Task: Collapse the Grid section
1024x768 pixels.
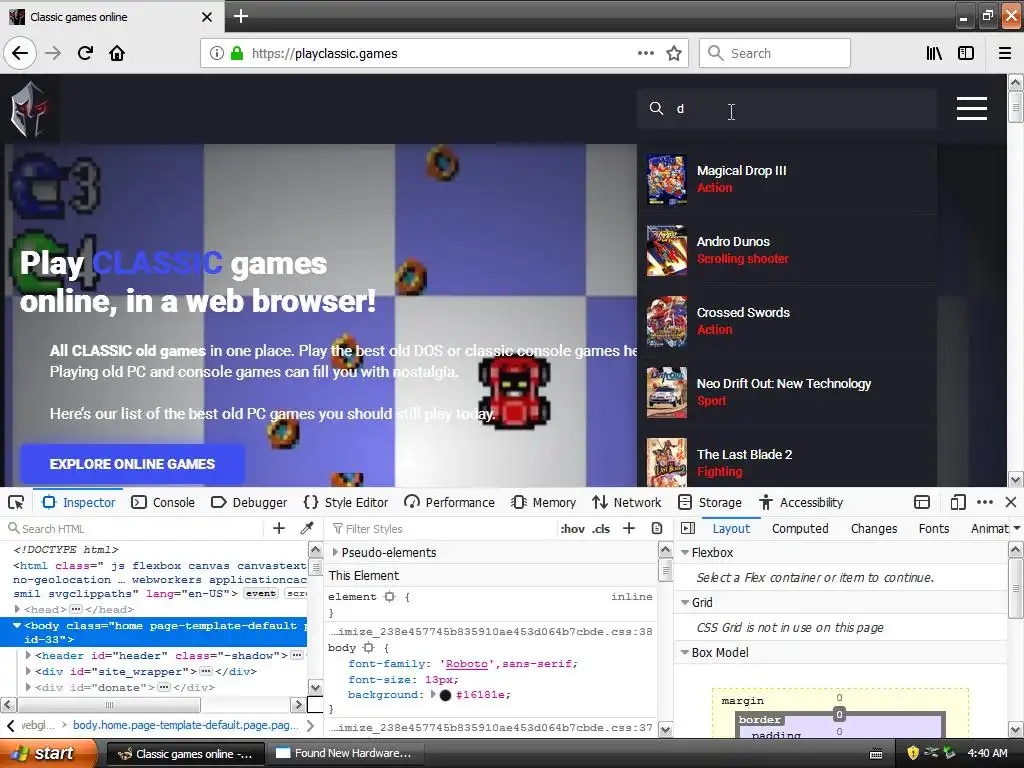Action: (x=685, y=602)
